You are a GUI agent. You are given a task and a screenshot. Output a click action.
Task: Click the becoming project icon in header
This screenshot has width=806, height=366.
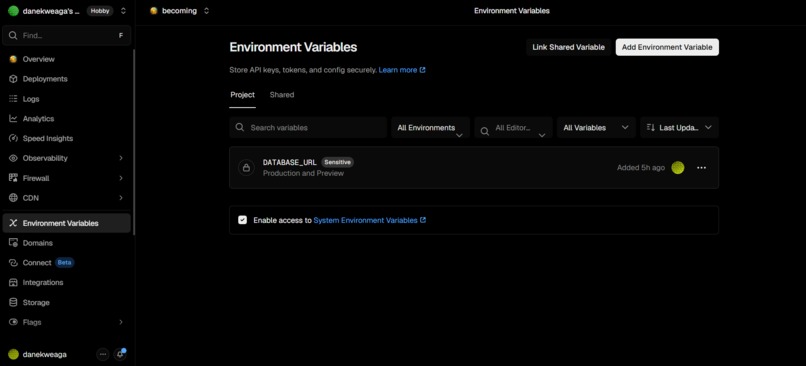(x=153, y=11)
